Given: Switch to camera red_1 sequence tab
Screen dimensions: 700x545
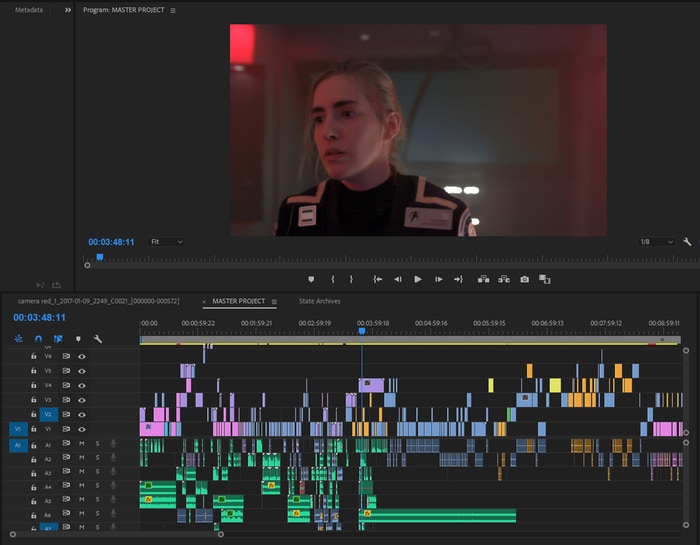Looking at the screenshot, I should pyautogui.click(x=98, y=301).
